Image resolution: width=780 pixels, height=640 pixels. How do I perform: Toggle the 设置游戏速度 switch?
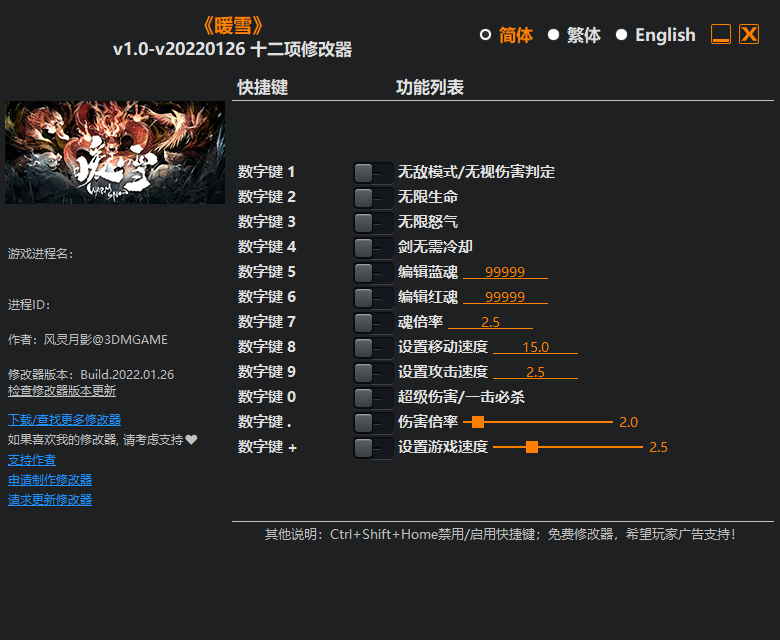click(373, 448)
